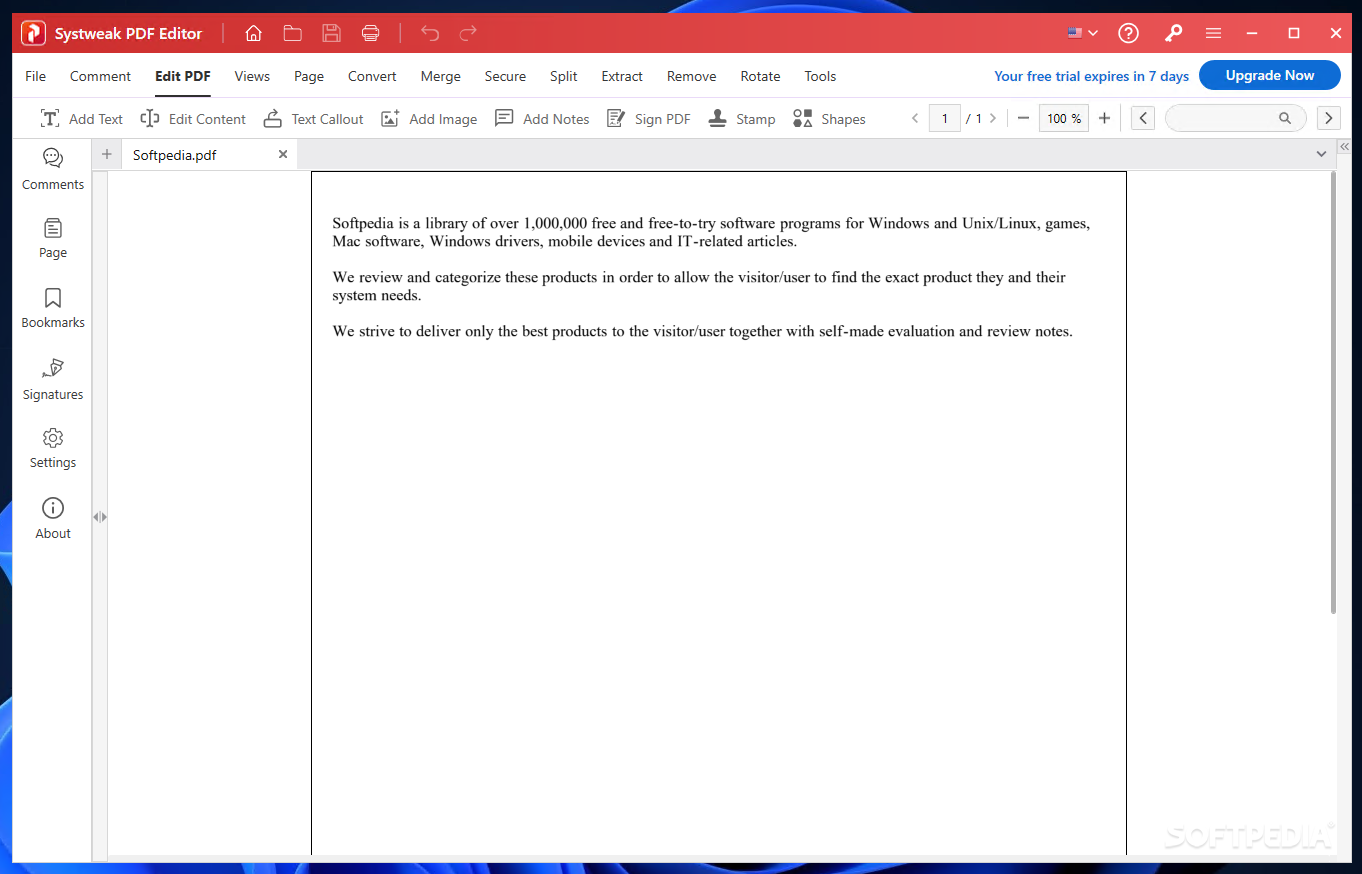Open the Settings sidebar item
1362x874 pixels.
53,448
